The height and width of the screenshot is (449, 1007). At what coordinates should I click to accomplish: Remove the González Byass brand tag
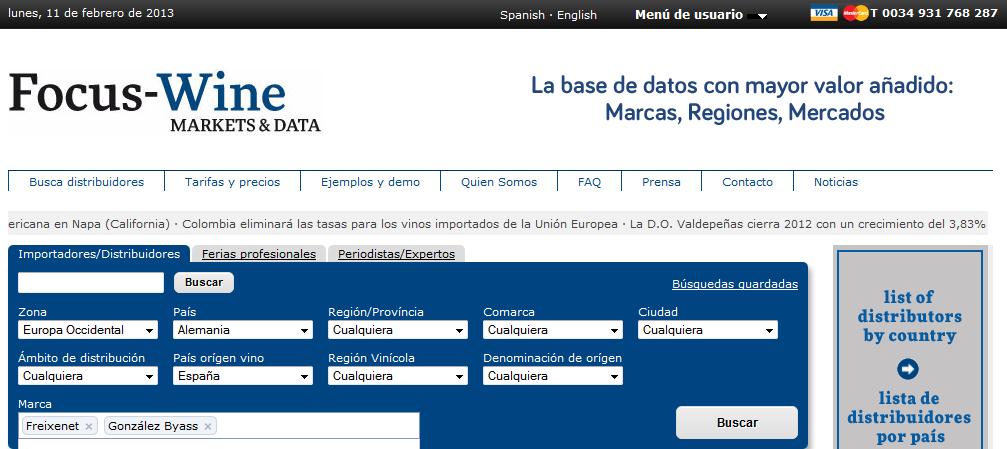click(207, 426)
